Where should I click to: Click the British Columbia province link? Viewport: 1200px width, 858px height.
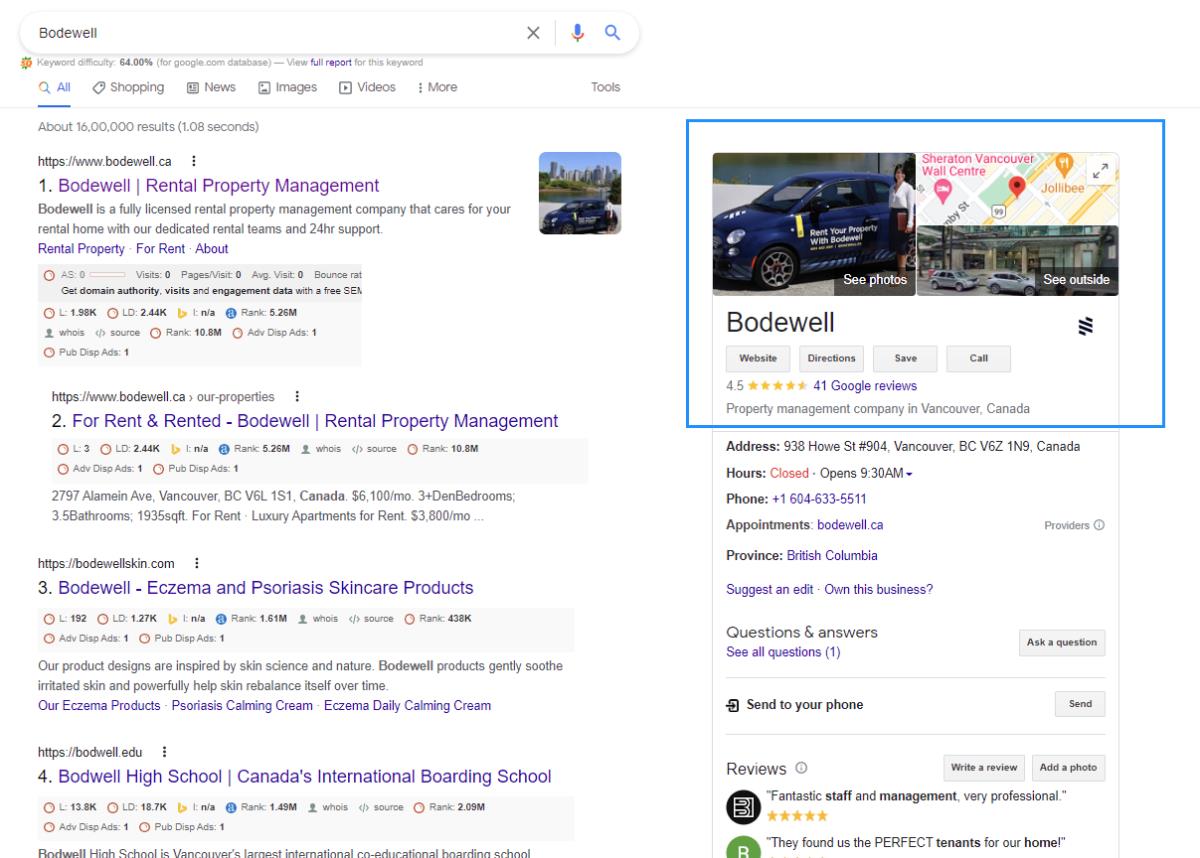click(x=832, y=555)
